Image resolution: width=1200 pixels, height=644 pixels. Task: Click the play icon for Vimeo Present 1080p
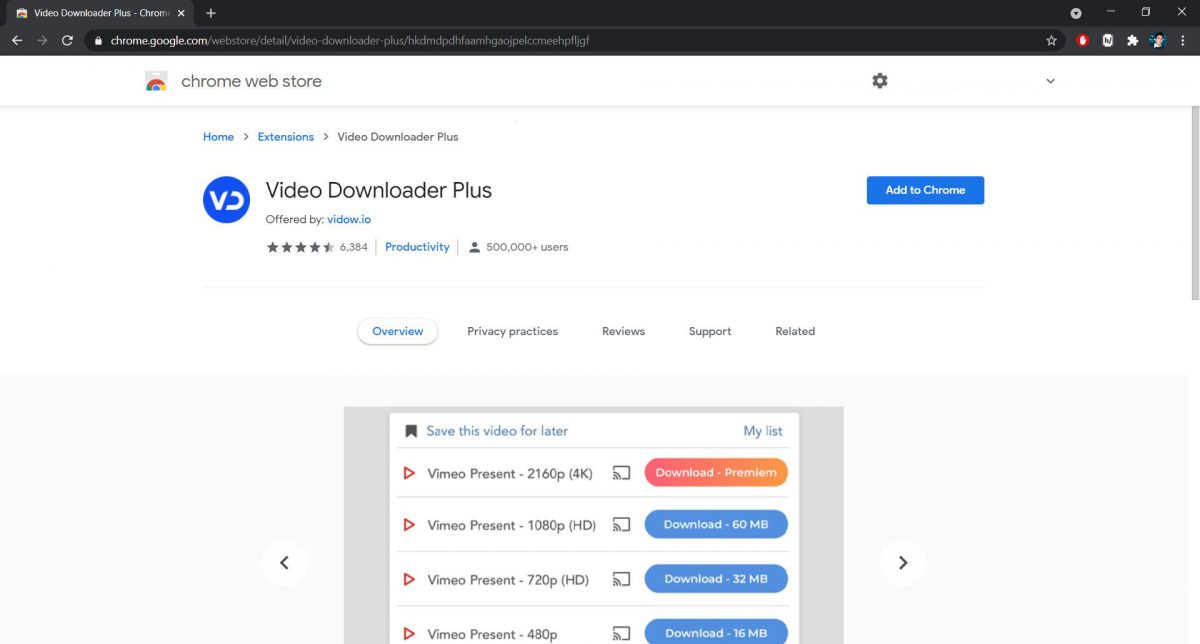pyautogui.click(x=409, y=524)
